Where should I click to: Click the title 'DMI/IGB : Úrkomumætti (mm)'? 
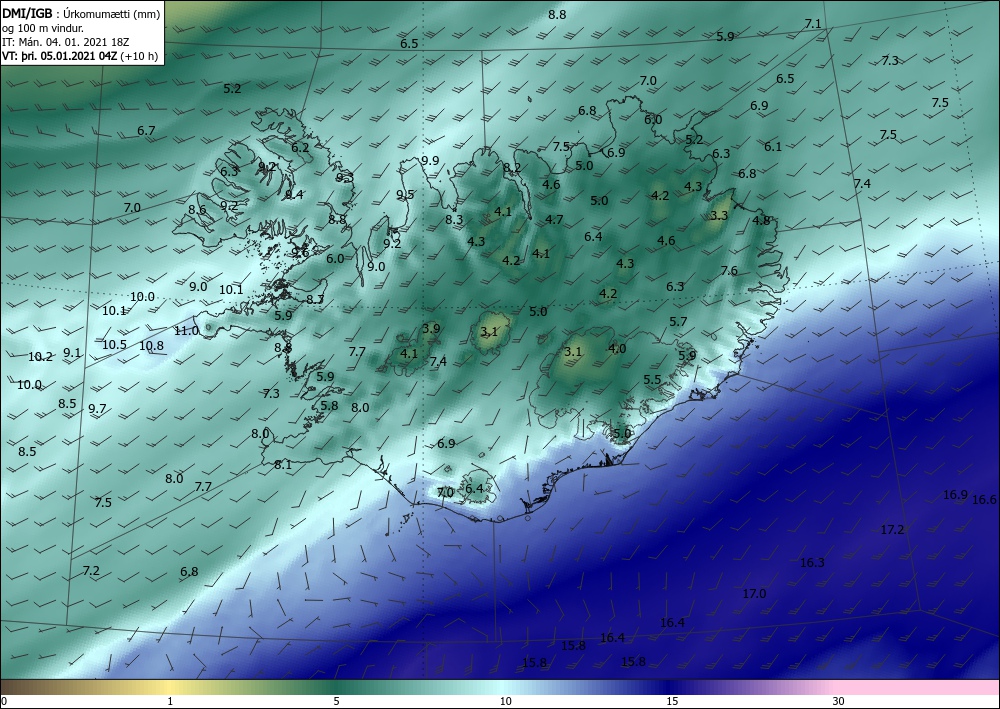[81, 13]
